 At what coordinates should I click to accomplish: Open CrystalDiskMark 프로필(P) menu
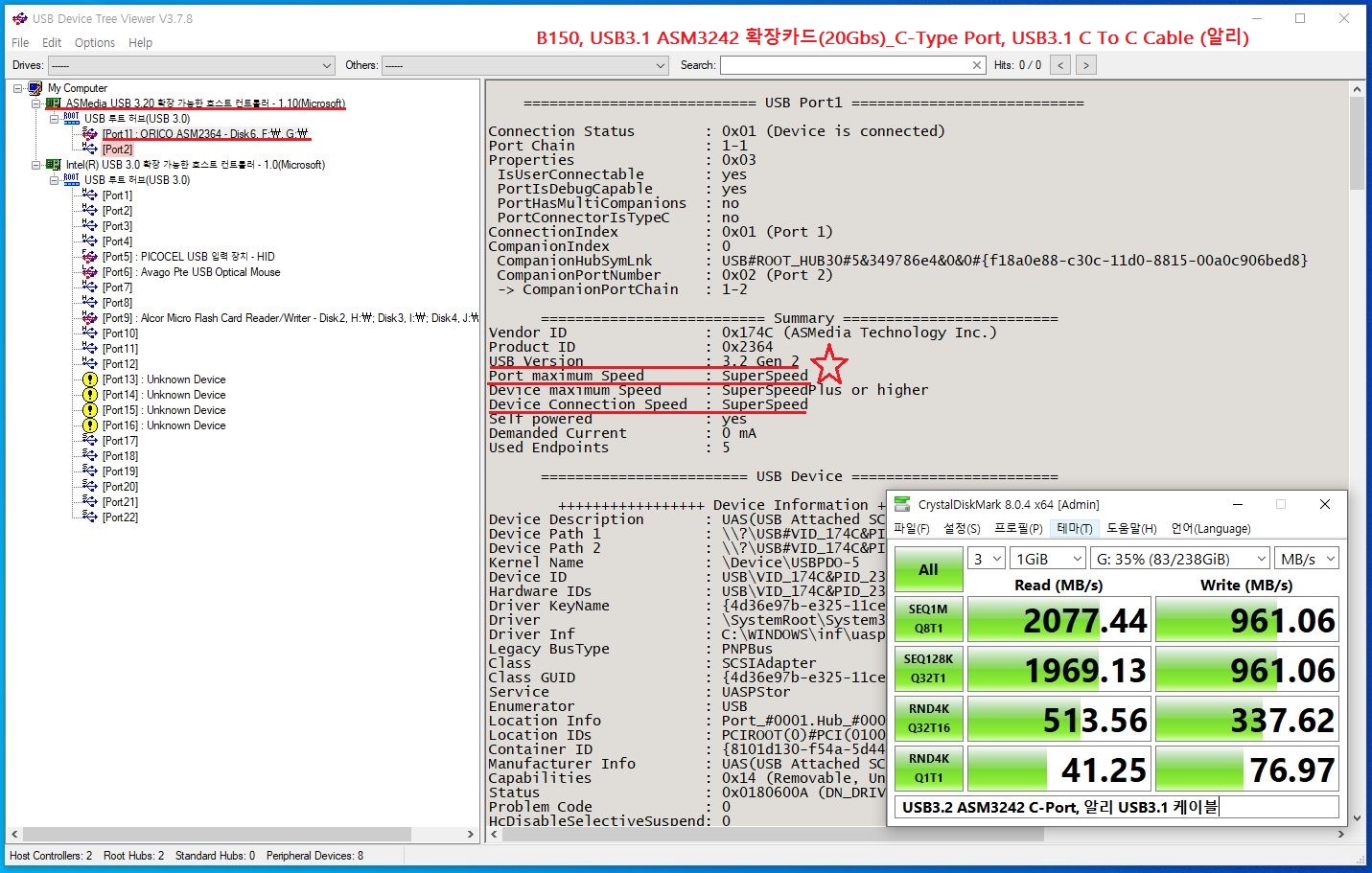1018,529
